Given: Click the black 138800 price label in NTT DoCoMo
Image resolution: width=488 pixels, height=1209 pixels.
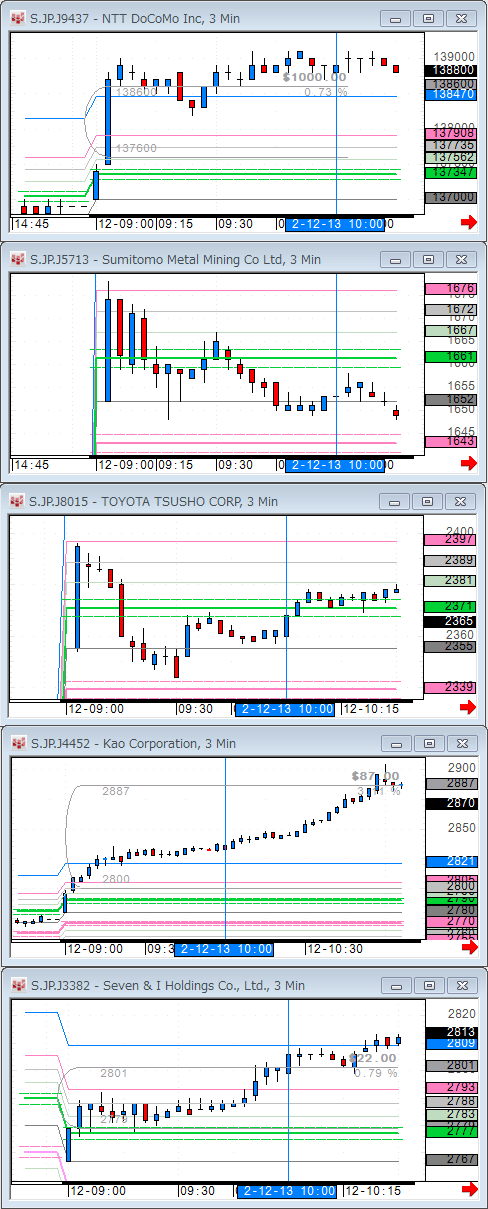Looking at the screenshot, I should point(451,70).
